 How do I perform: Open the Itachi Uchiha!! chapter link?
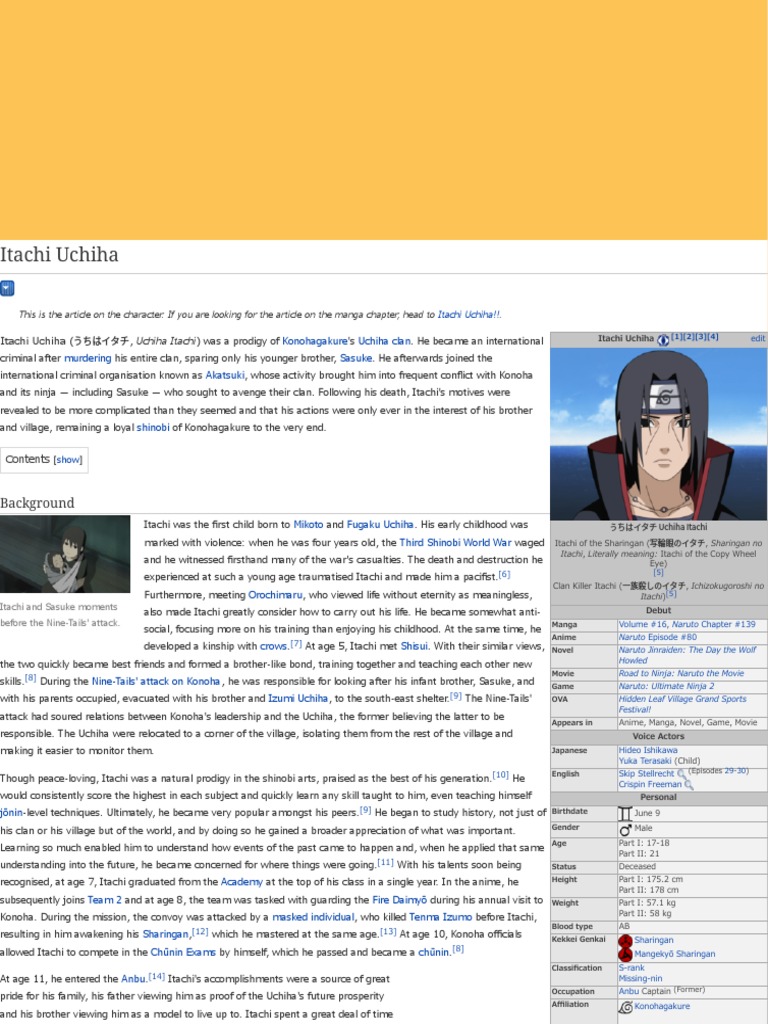coord(469,314)
